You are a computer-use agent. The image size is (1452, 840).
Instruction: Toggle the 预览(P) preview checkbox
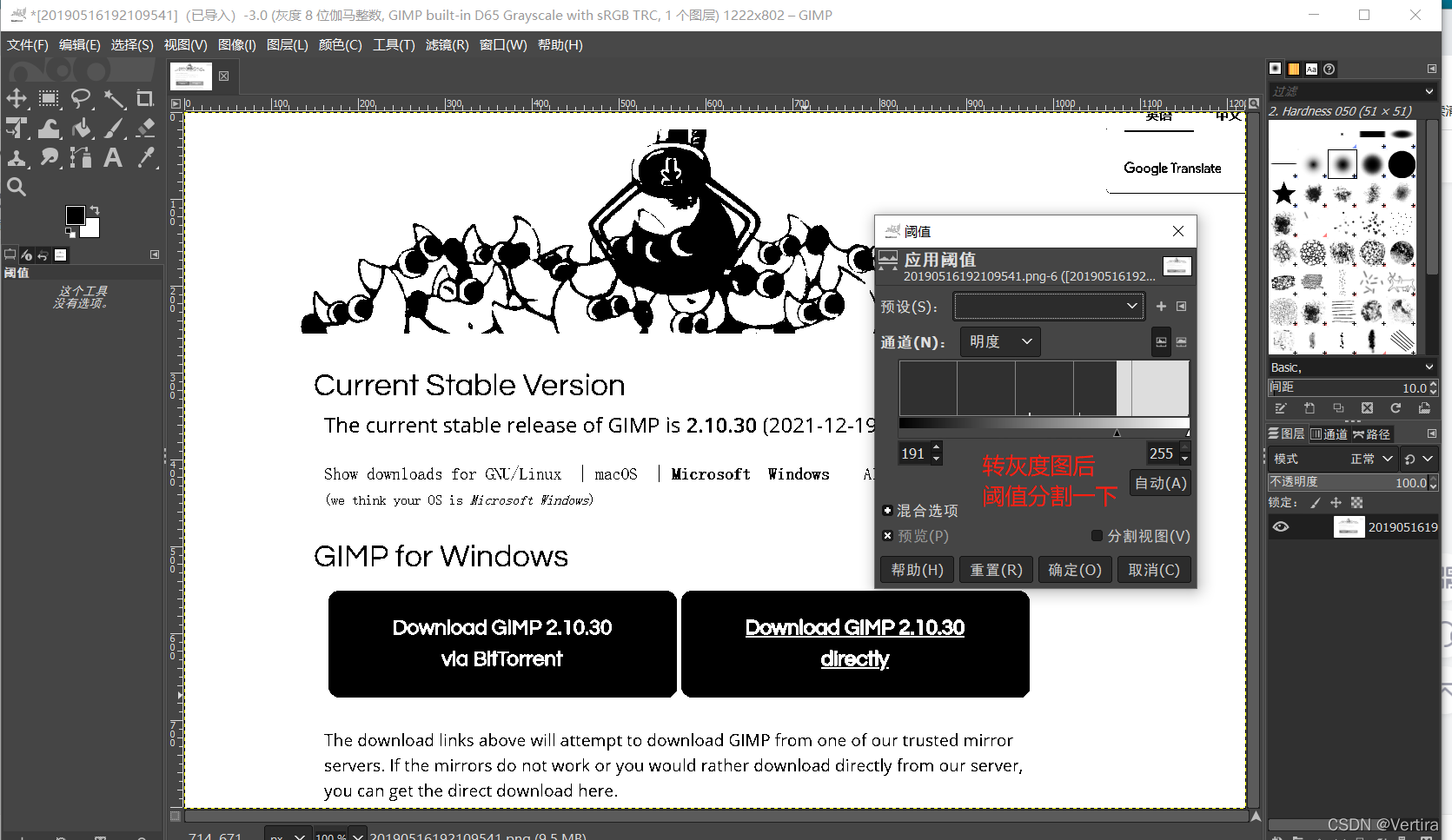pos(887,536)
